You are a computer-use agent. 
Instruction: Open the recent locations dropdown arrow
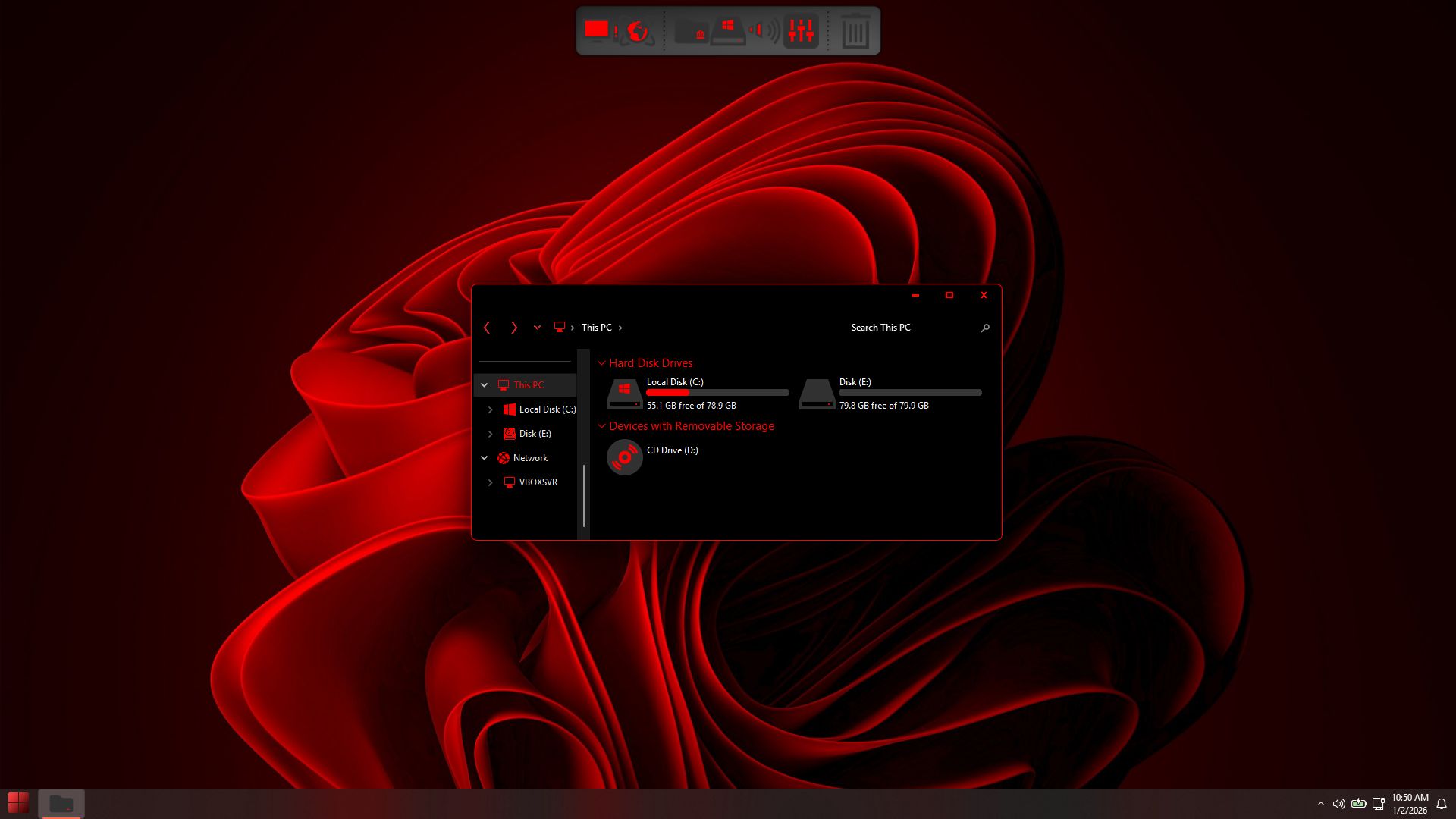point(537,328)
